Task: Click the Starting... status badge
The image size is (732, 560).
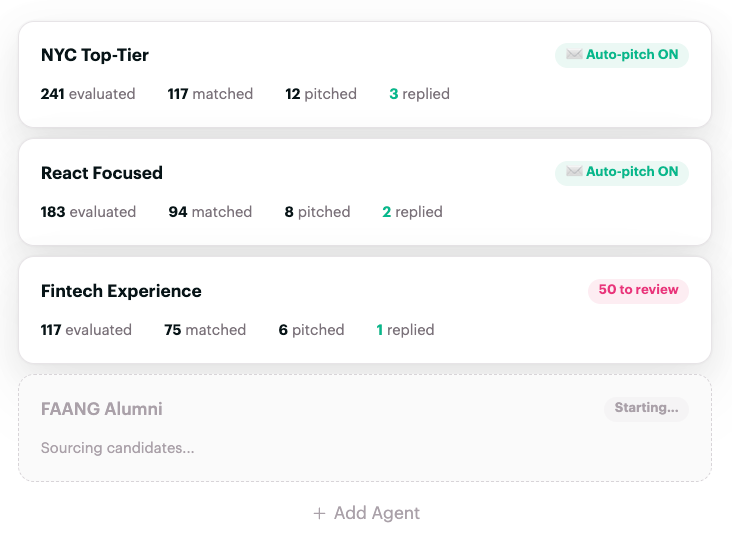Action: 646,408
